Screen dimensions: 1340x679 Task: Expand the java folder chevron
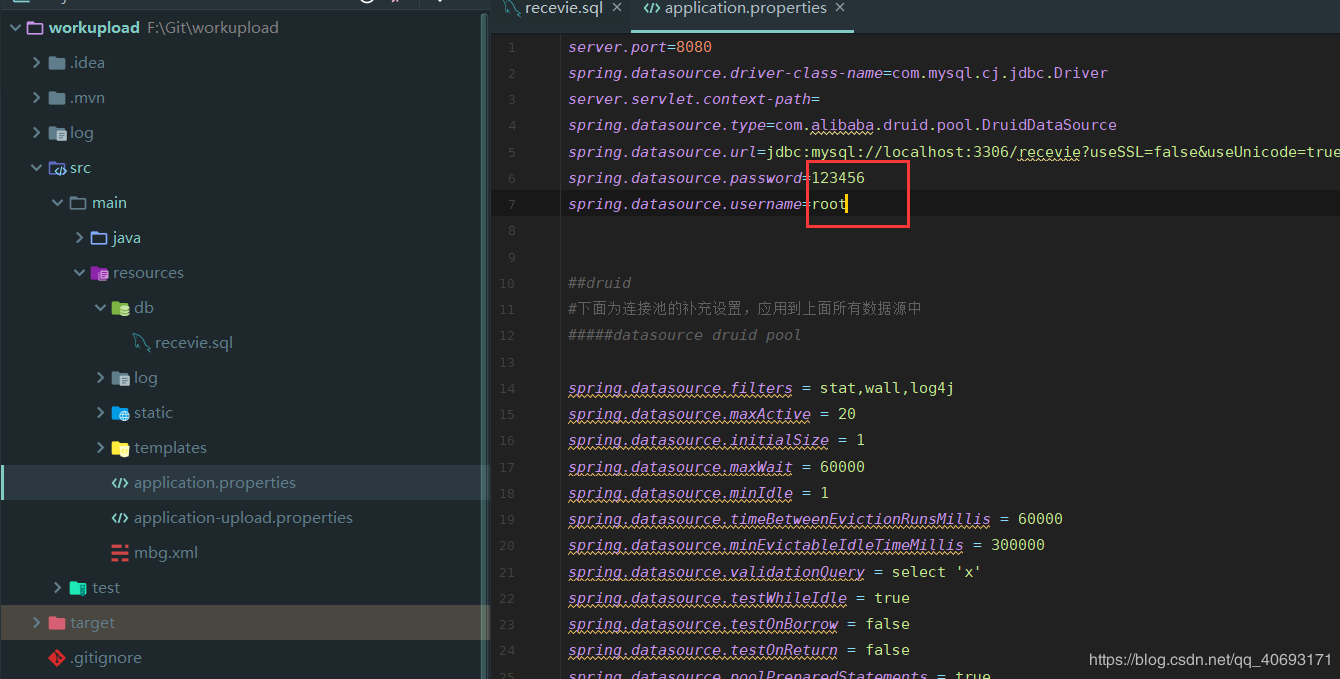click(79, 238)
